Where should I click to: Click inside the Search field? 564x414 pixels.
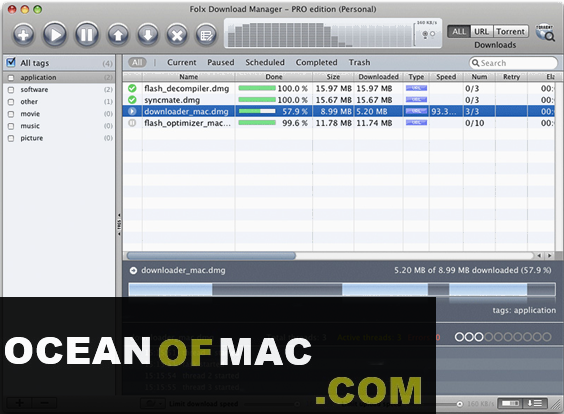(513, 63)
